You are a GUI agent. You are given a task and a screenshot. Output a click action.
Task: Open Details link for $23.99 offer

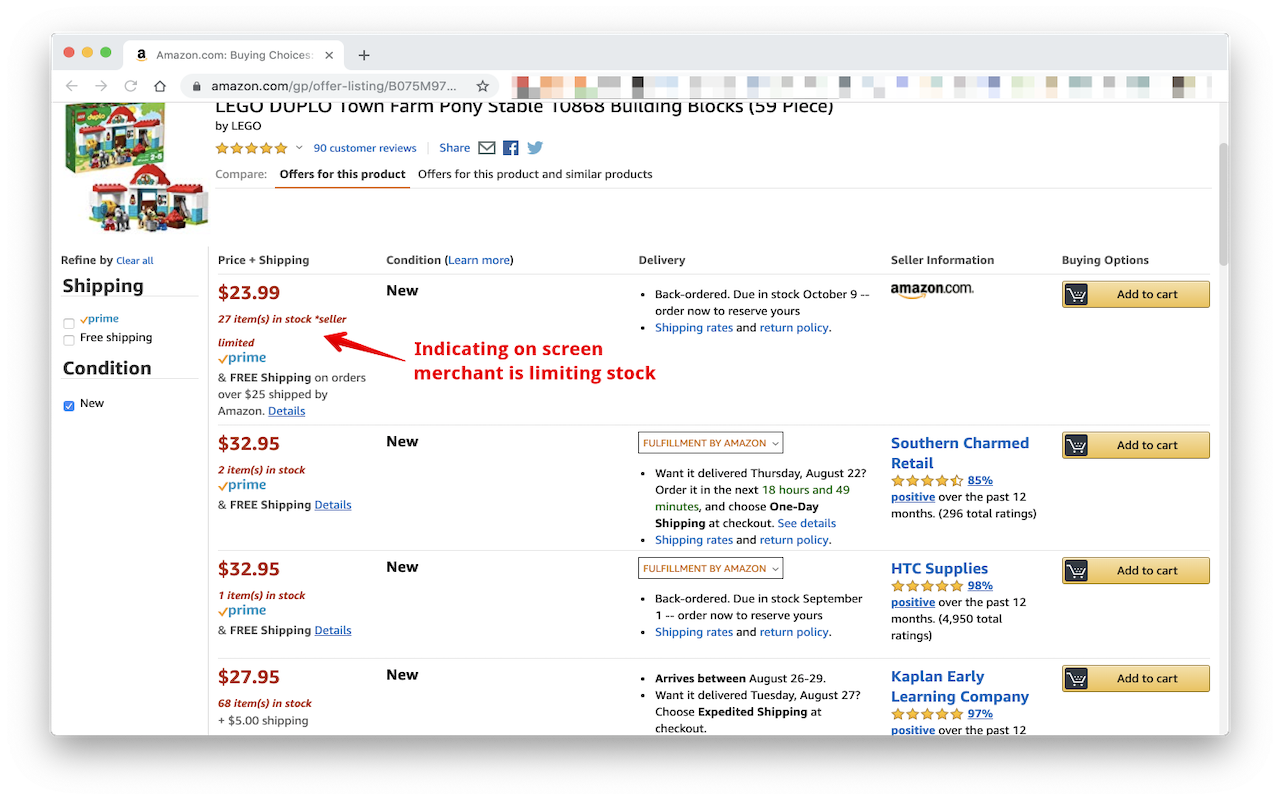[x=287, y=411]
